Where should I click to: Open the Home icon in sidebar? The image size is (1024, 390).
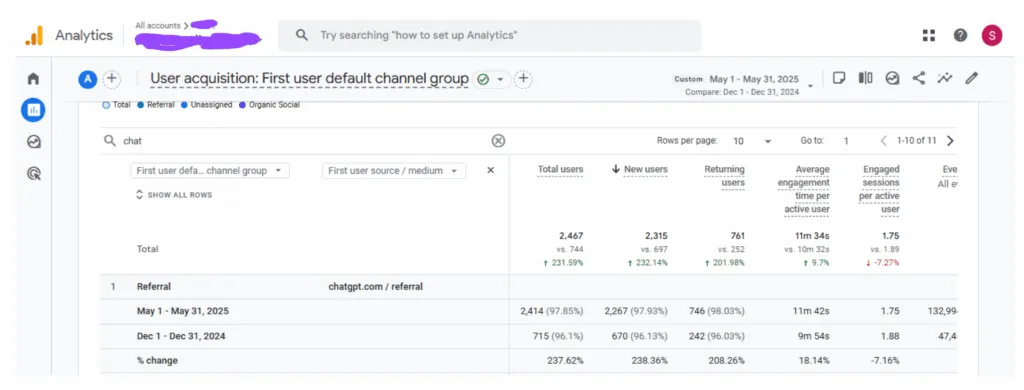coord(33,79)
